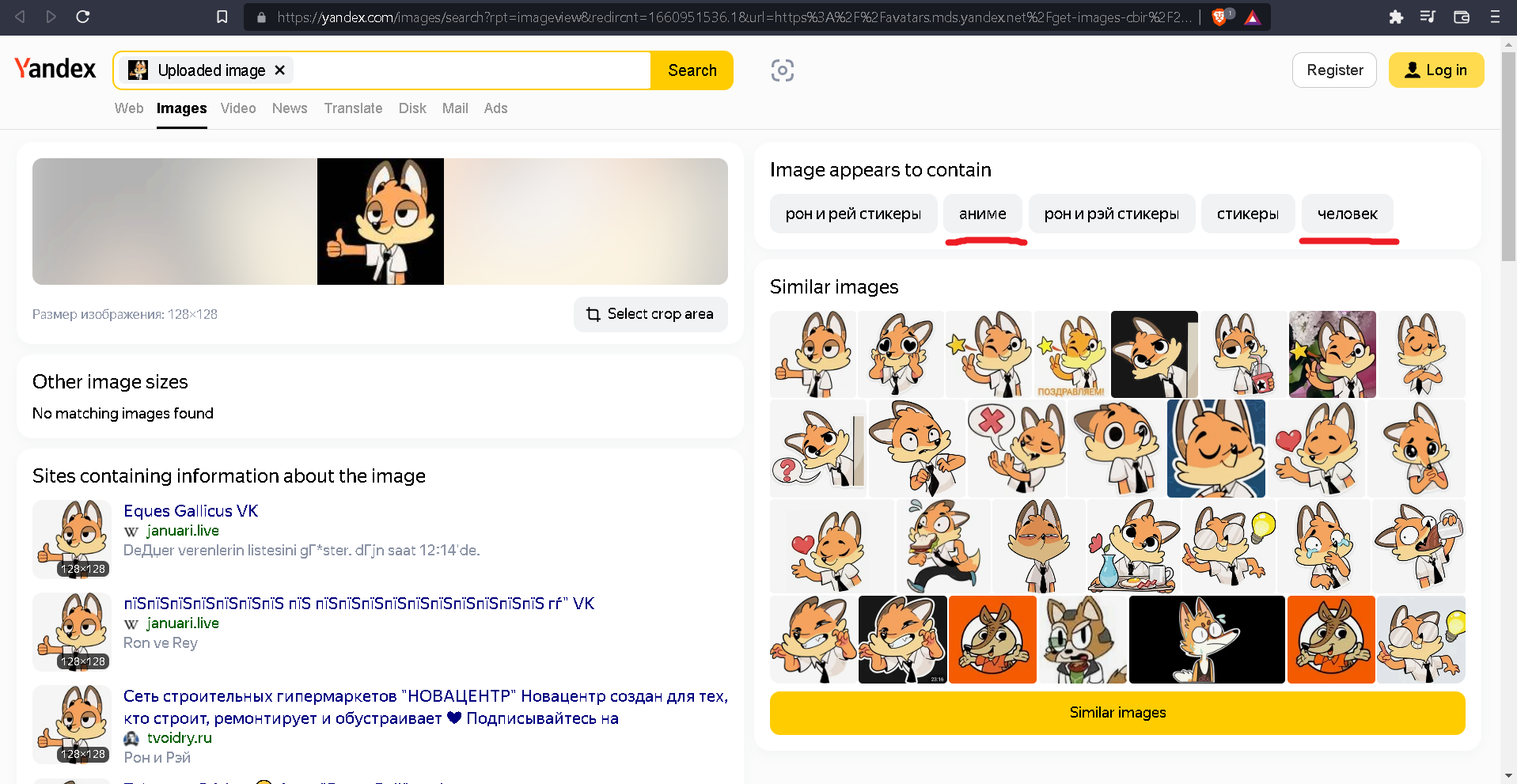Open the tvoidry.ru site link
The height and width of the screenshot is (784, 1517).
180,738
